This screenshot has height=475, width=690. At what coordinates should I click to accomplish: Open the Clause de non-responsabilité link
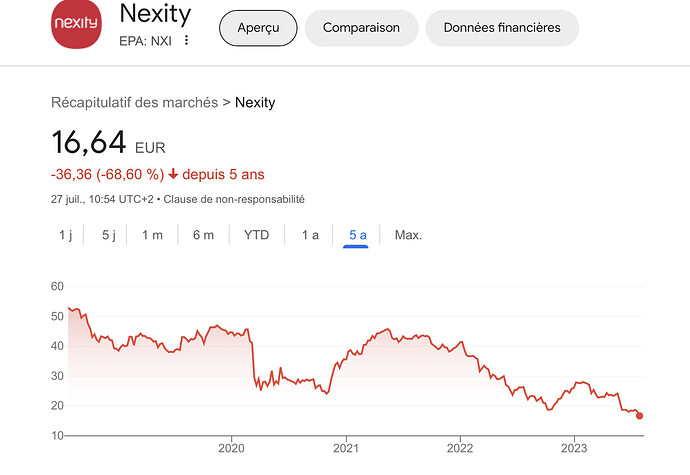[x=234, y=199]
